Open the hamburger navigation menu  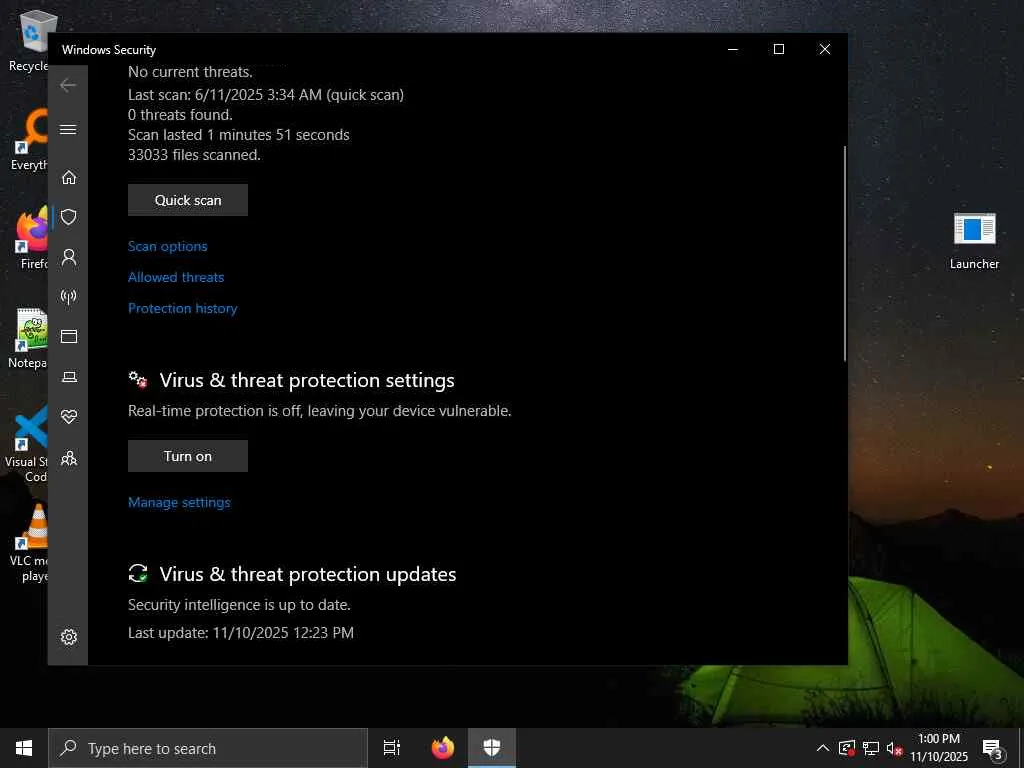tap(68, 129)
